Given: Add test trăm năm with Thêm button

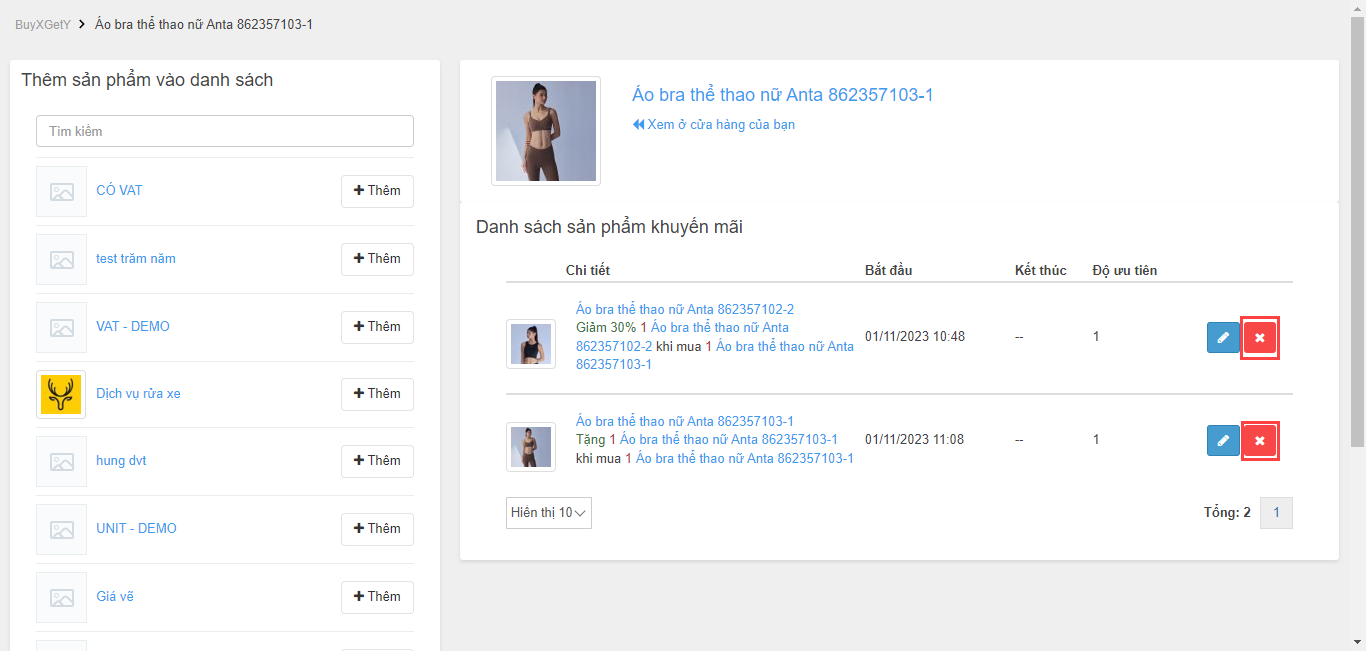Looking at the screenshot, I should [x=377, y=259].
